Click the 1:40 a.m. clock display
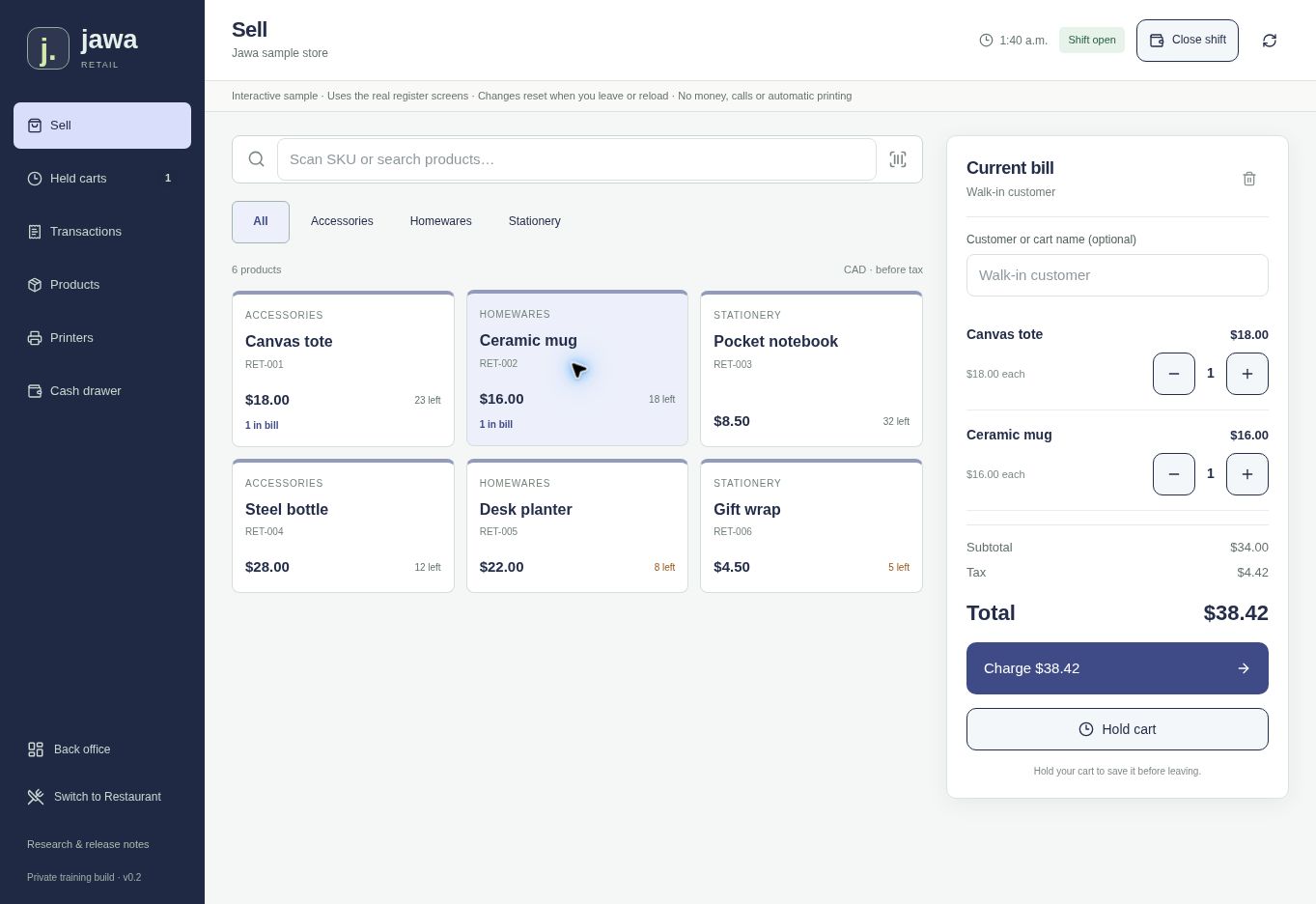Viewport: 1316px width, 904px height. click(1013, 41)
